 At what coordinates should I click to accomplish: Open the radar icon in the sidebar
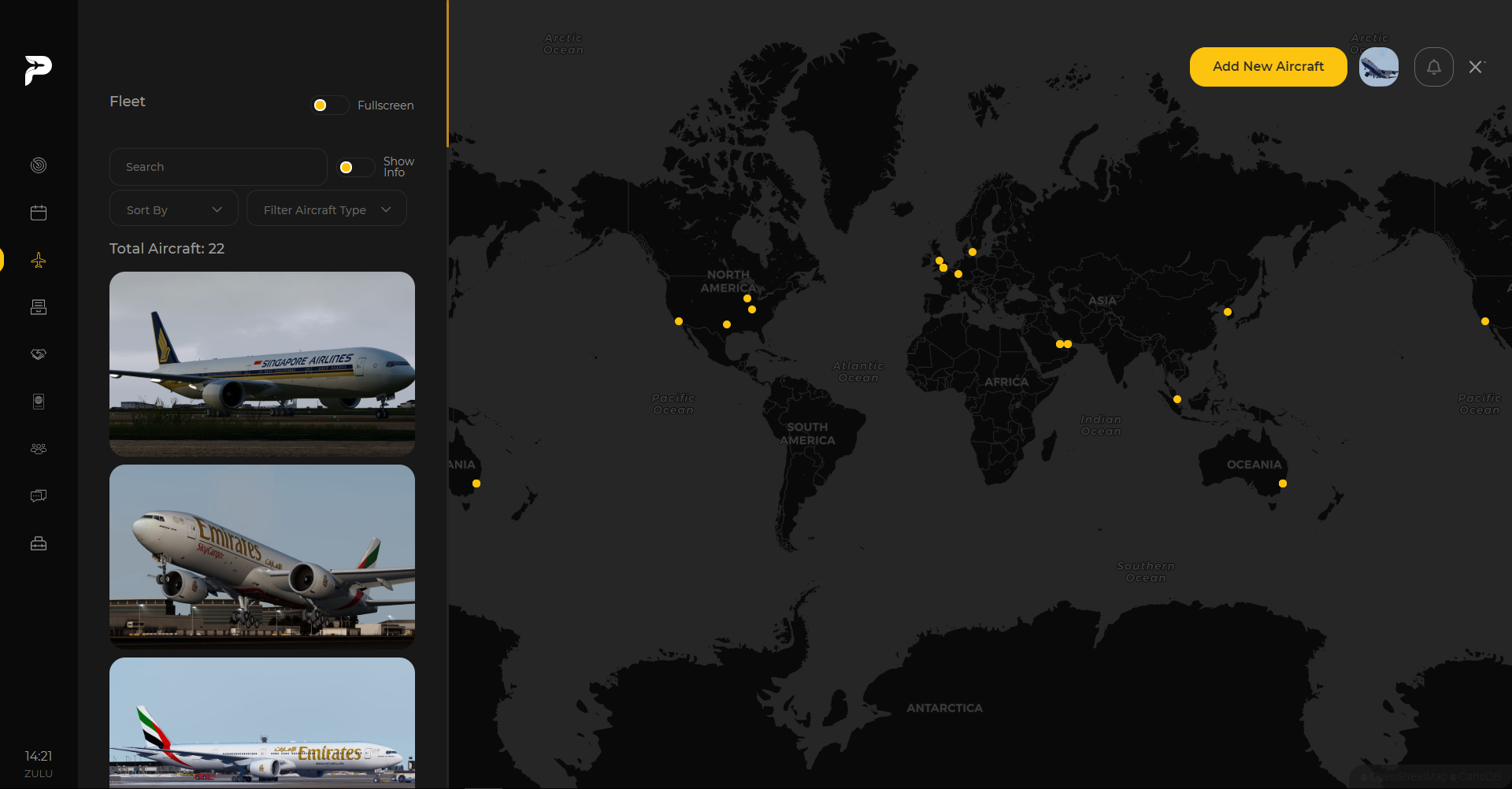[39, 165]
